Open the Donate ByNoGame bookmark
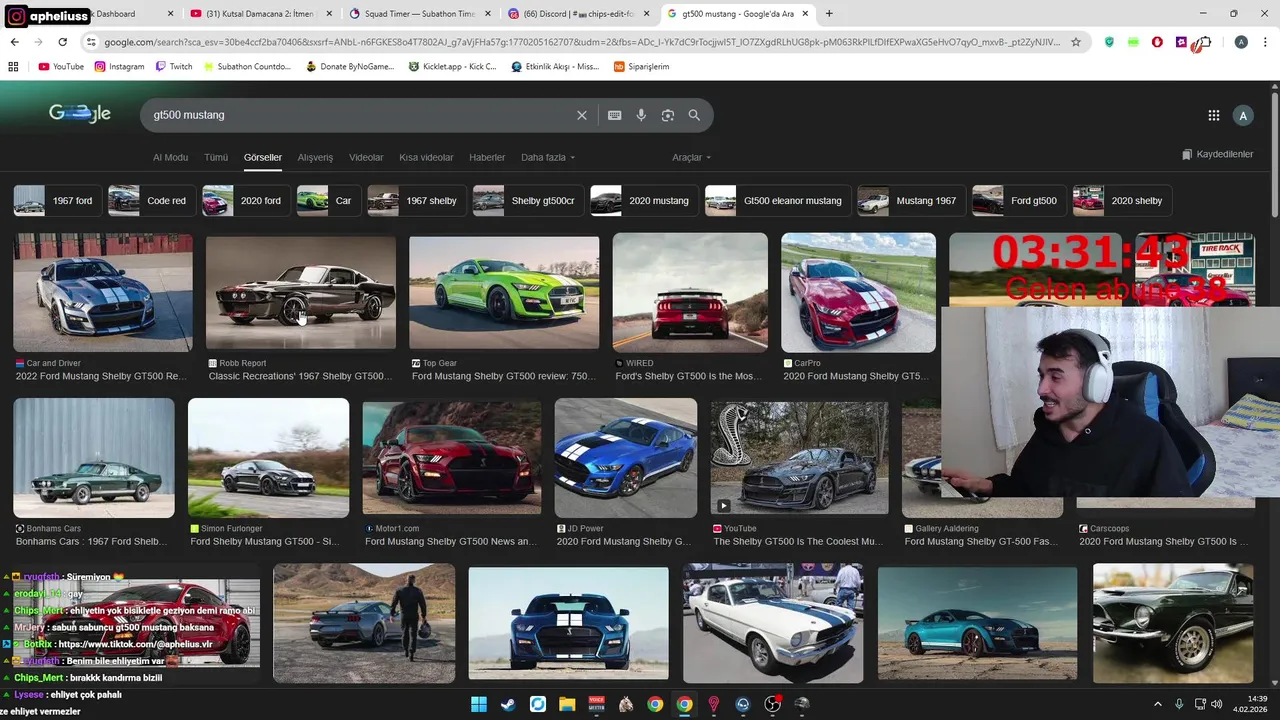The width and height of the screenshot is (1280, 720). point(351,66)
